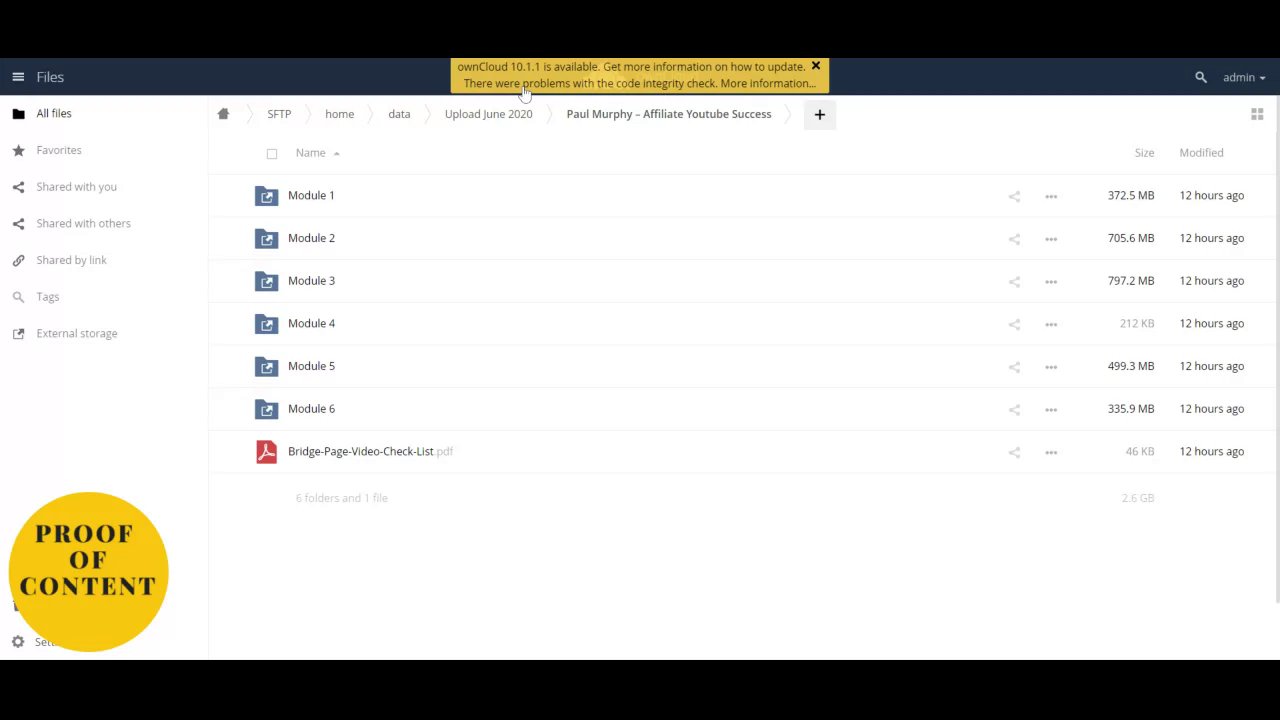Open Upload June 2020 breadcrumb
This screenshot has width=1280, height=720.
488,114
